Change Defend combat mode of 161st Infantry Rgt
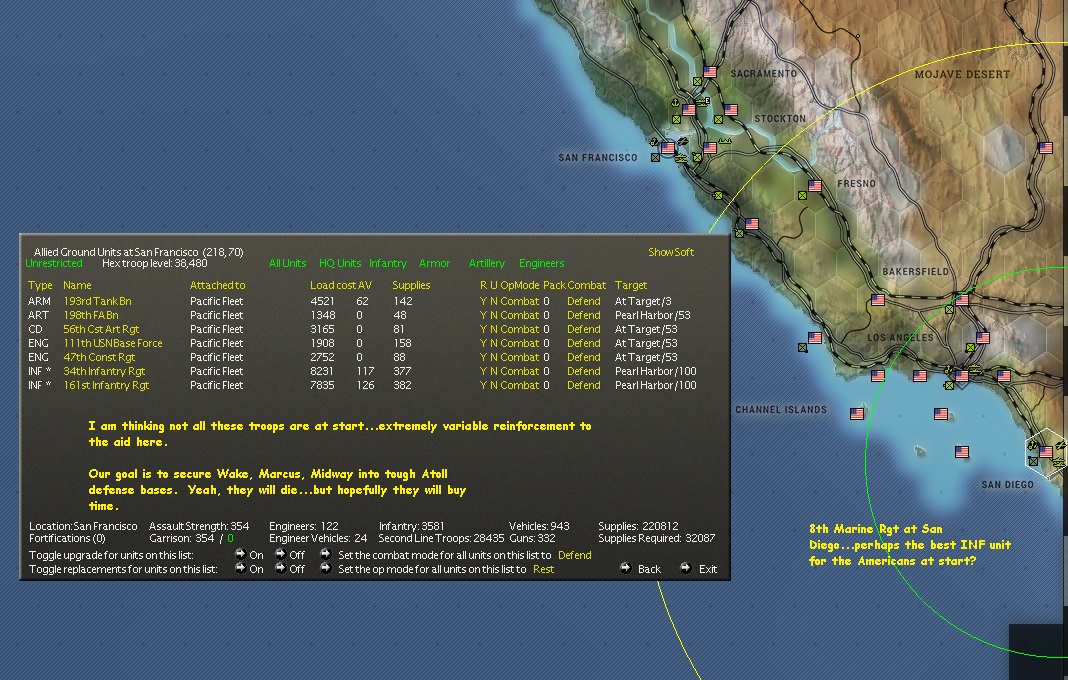The image size is (1068, 680). (584, 385)
